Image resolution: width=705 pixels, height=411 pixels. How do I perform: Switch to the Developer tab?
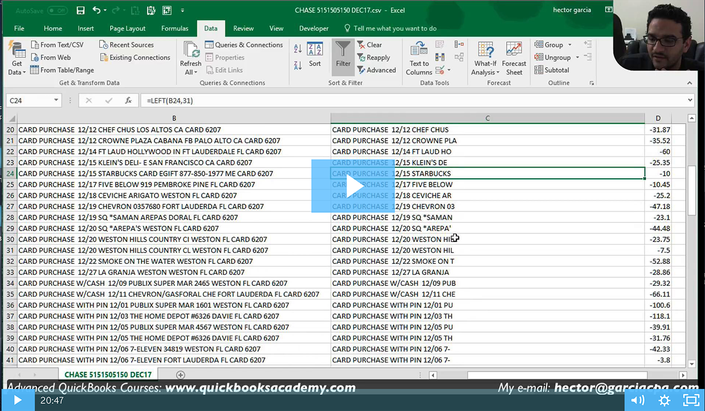click(313, 28)
